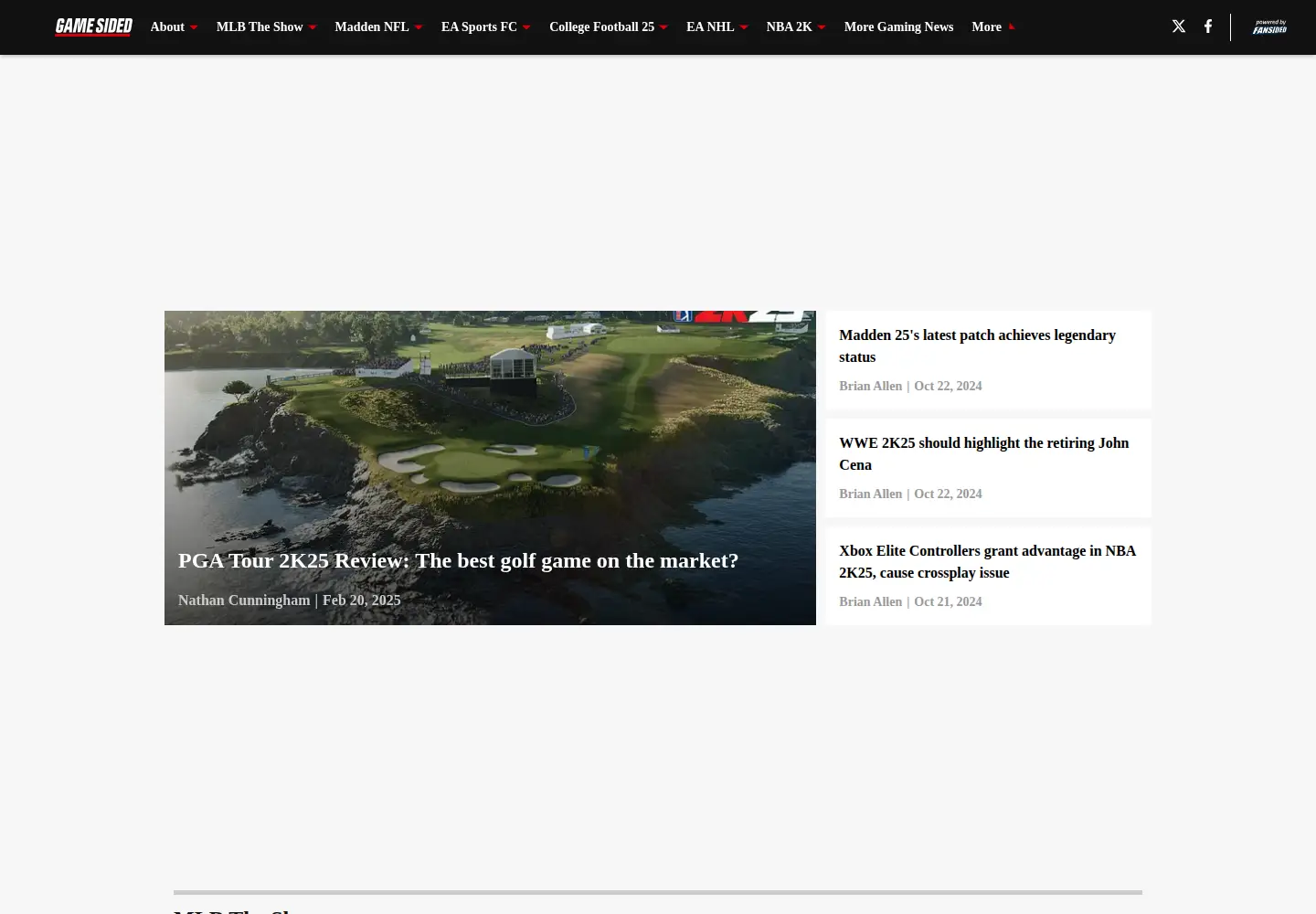This screenshot has width=1316, height=914.
Task: Read WWE 2K25 John Cena article
Action: [x=983, y=454]
